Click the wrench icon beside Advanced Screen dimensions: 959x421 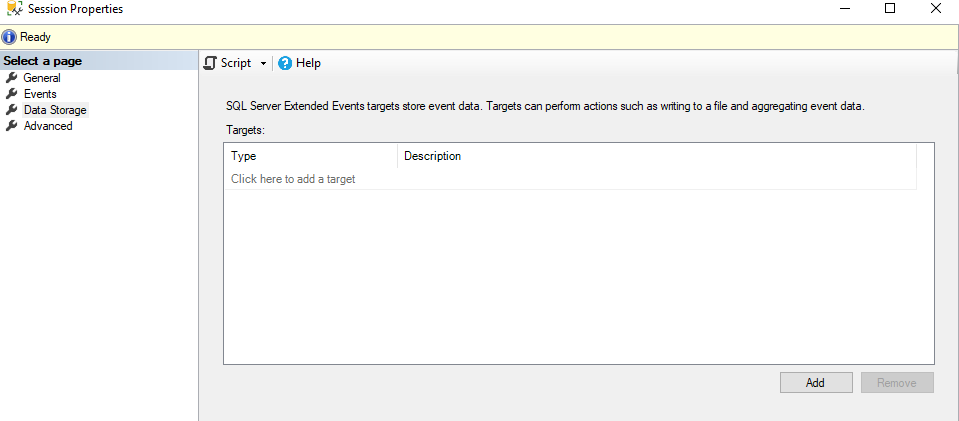click(x=12, y=126)
